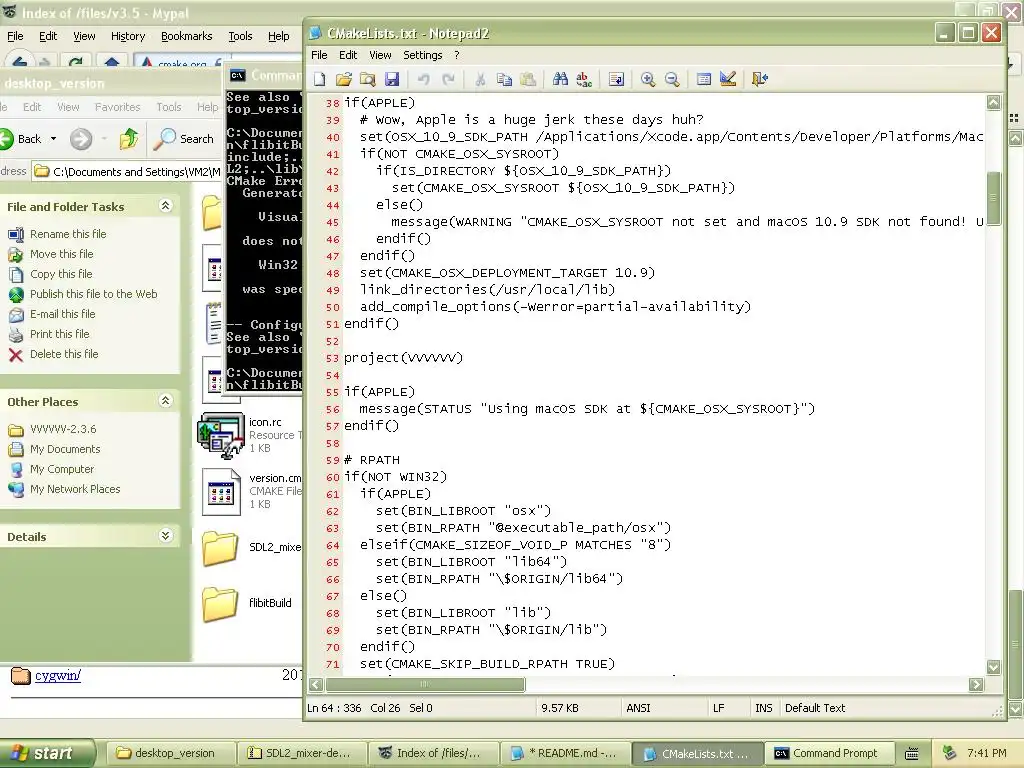Save the CMakeLists.txt file

tap(392, 80)
